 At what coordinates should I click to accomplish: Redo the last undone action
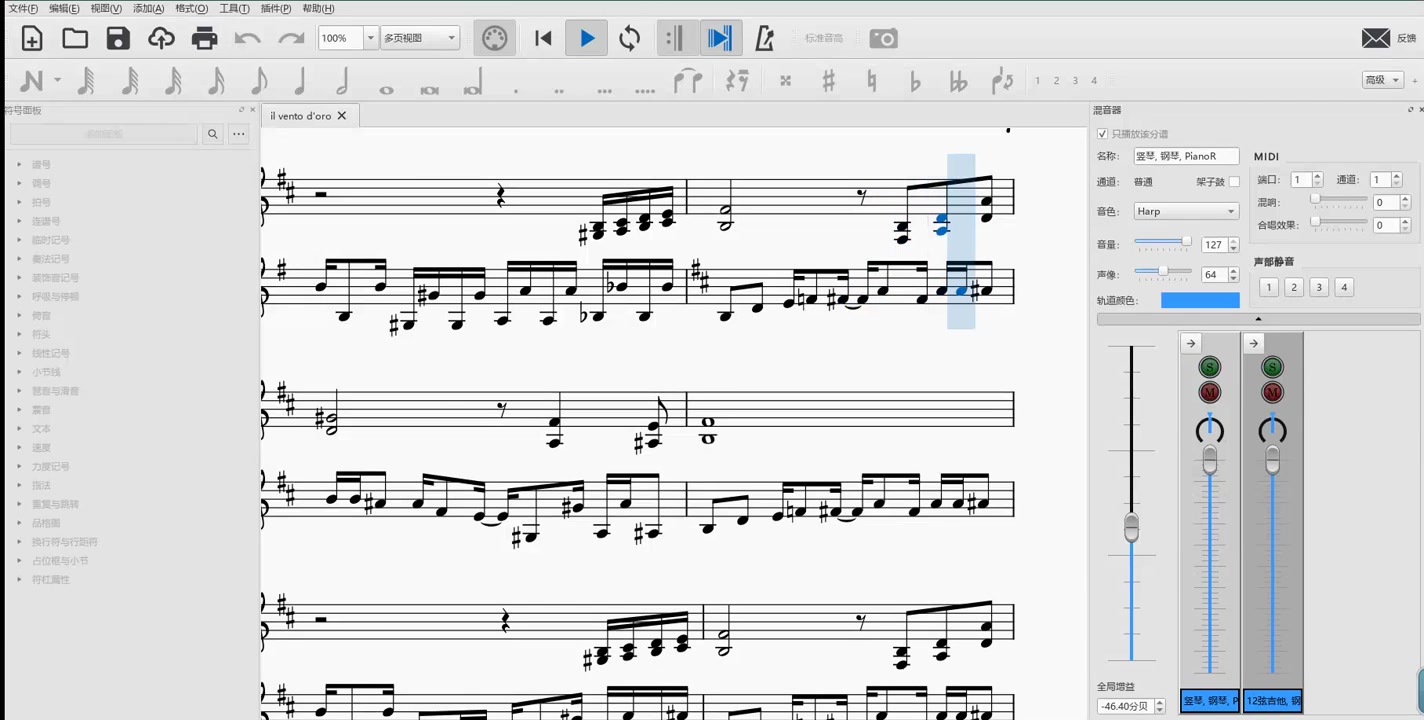pos(291,39)
